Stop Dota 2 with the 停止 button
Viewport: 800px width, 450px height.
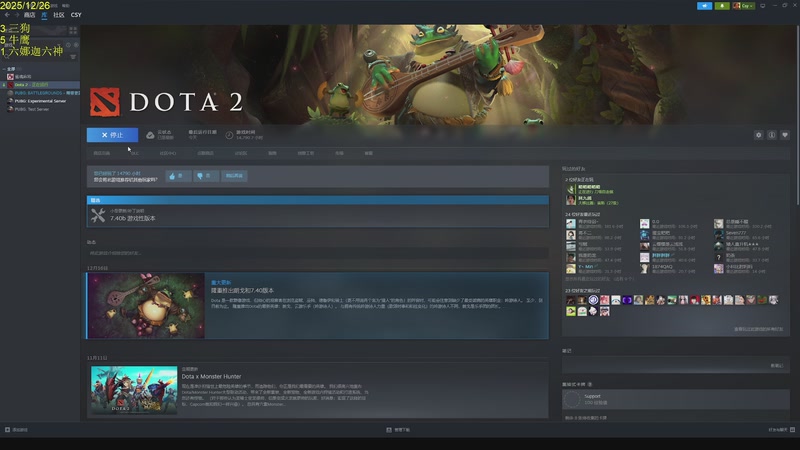point(112,135)
